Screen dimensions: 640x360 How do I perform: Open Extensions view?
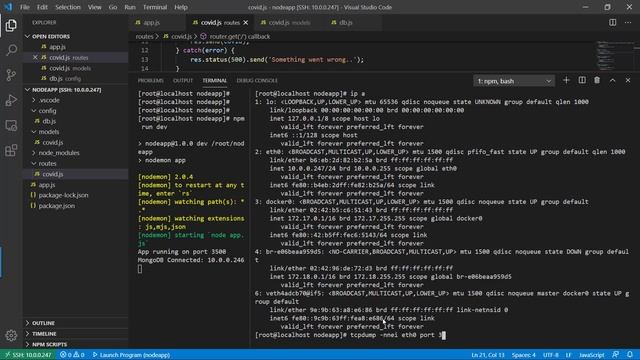[x=11, y=150]
